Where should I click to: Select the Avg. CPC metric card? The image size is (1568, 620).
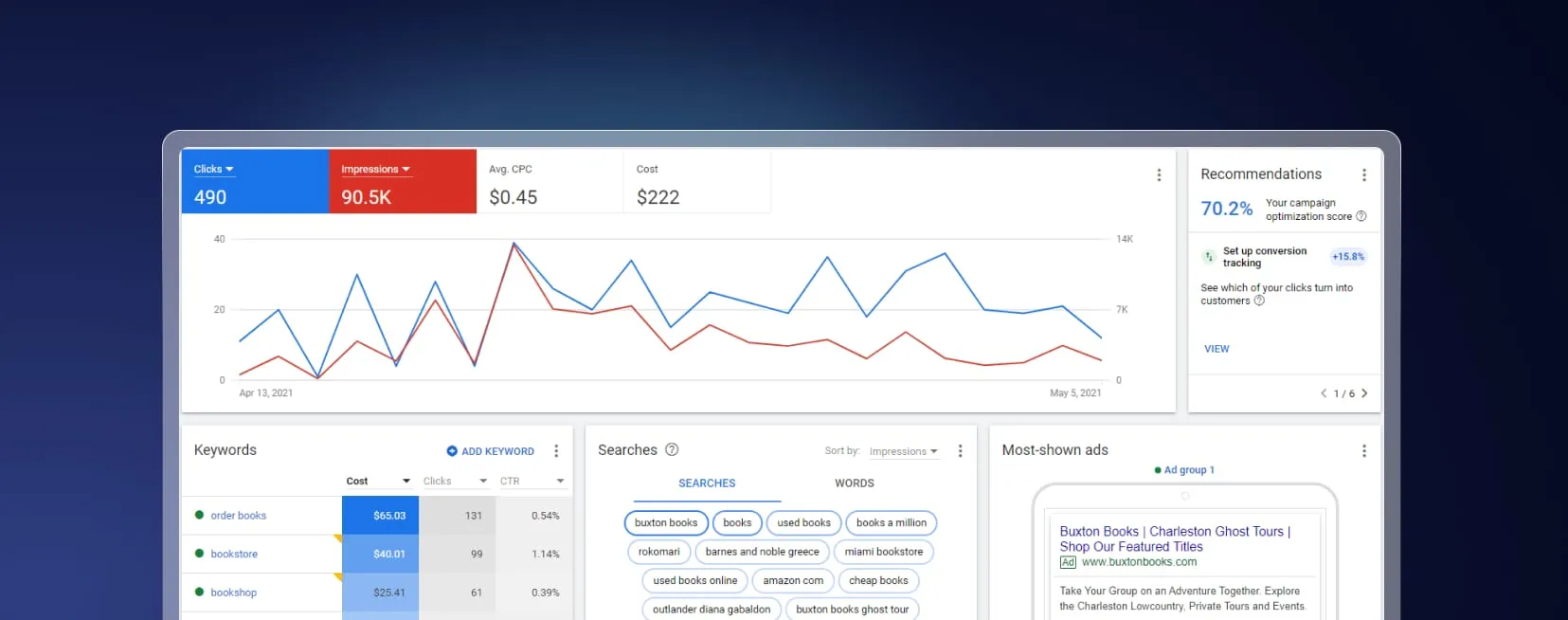pyautogui.click(x=550, y=182)
